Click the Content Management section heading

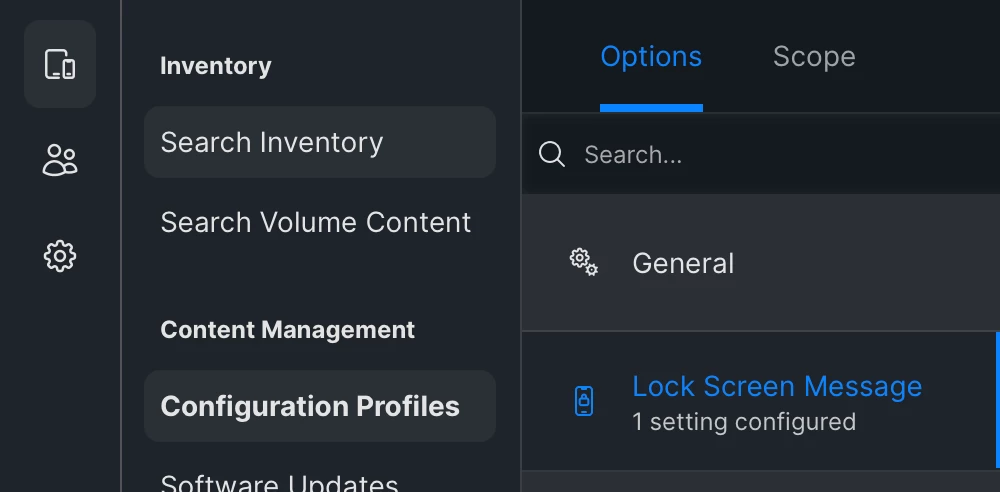coord(288,330)
